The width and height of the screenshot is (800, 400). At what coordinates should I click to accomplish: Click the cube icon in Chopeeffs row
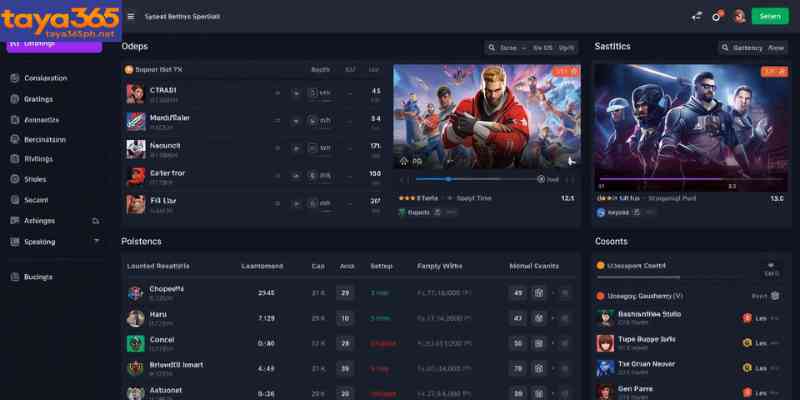(538, 293)
